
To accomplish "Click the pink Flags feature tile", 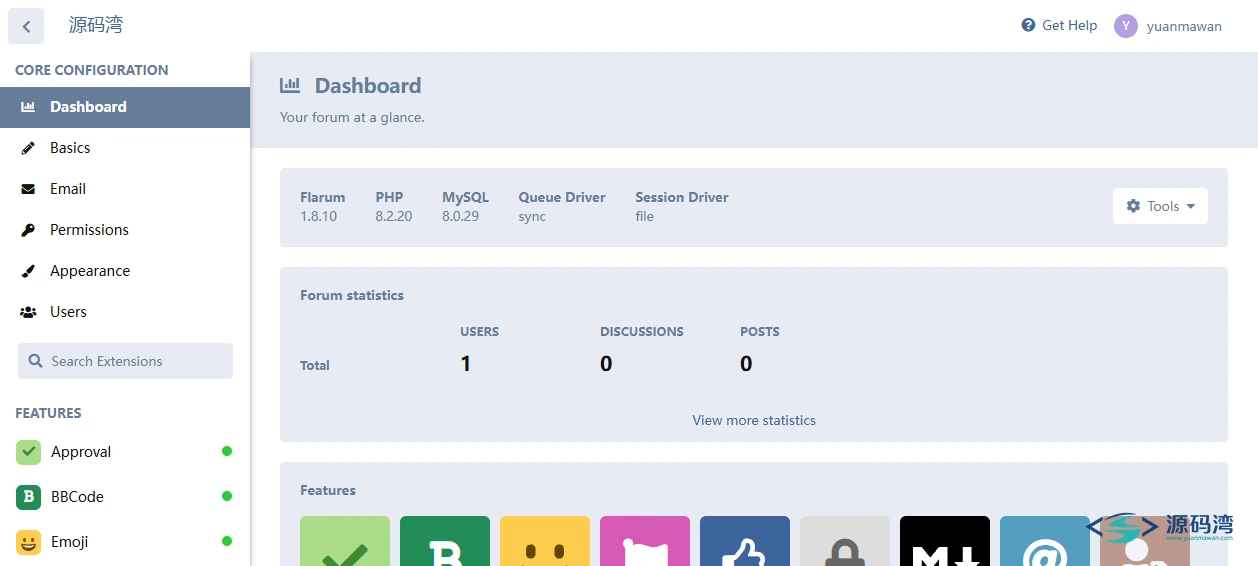I will (x=645, y=541).
